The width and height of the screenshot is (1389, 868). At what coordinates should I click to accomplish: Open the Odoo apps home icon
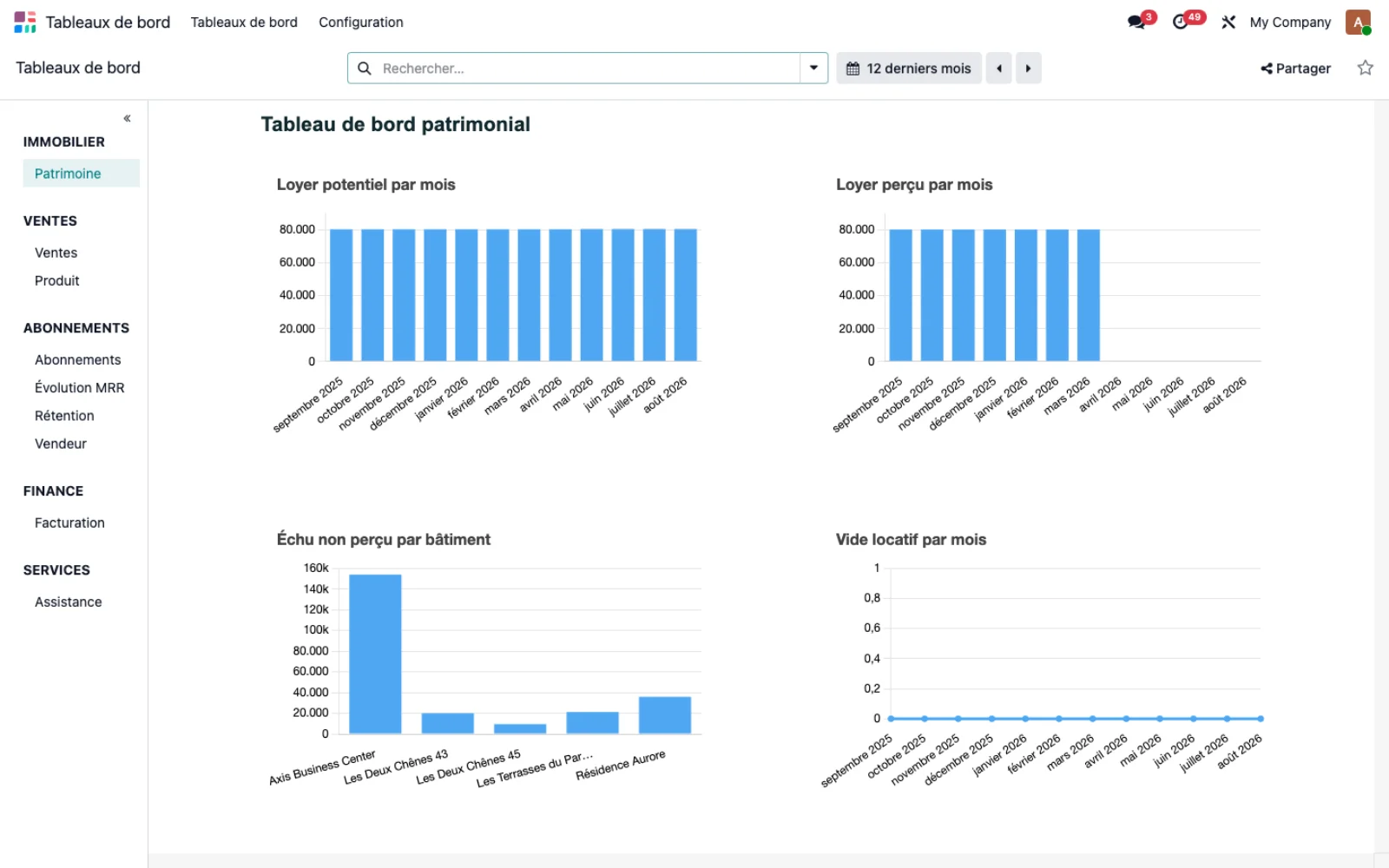25,22
